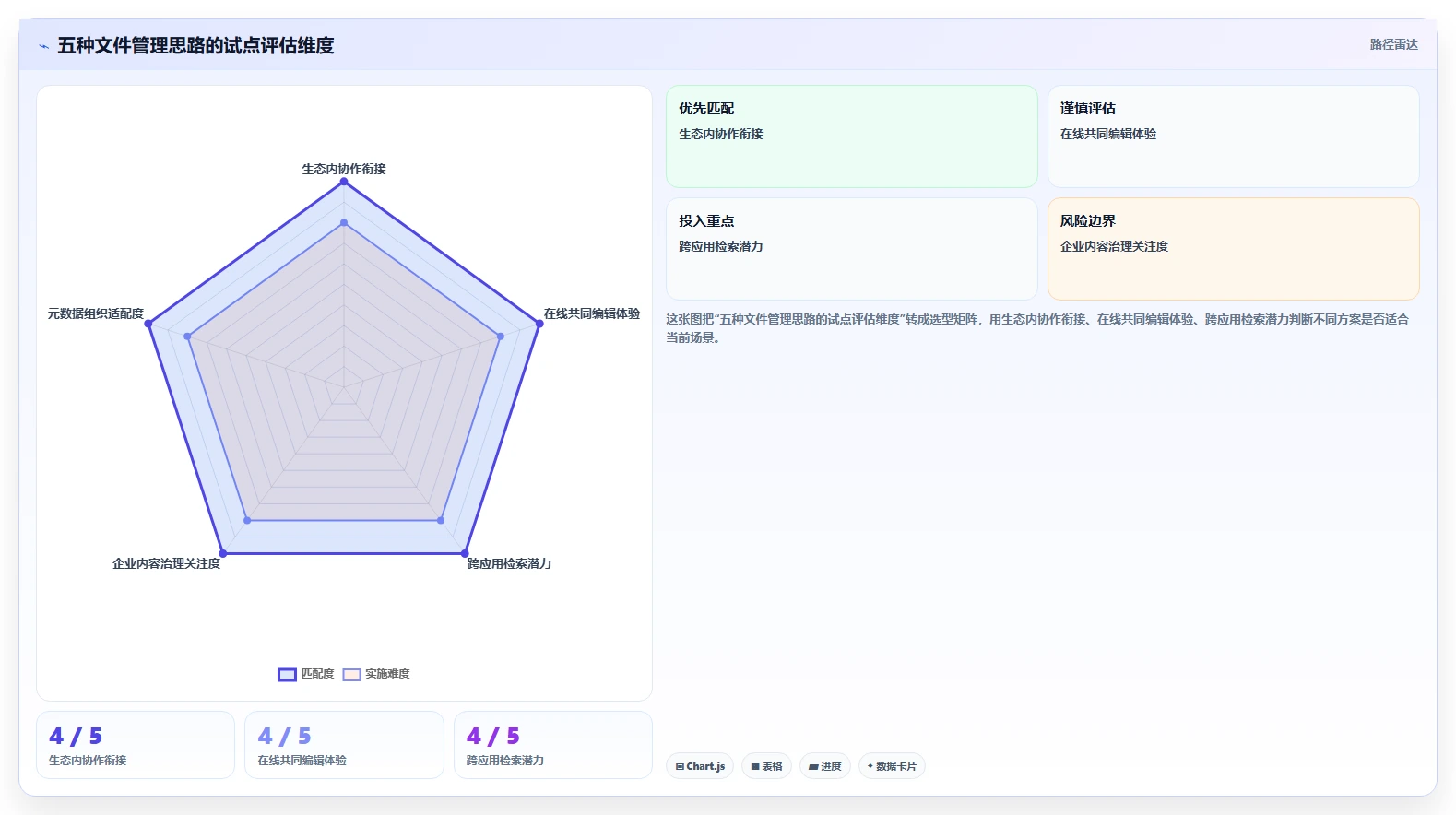
Task: Click the 4 / 5 跨应用检索潜力 stat card
Action: coord(553,745)
